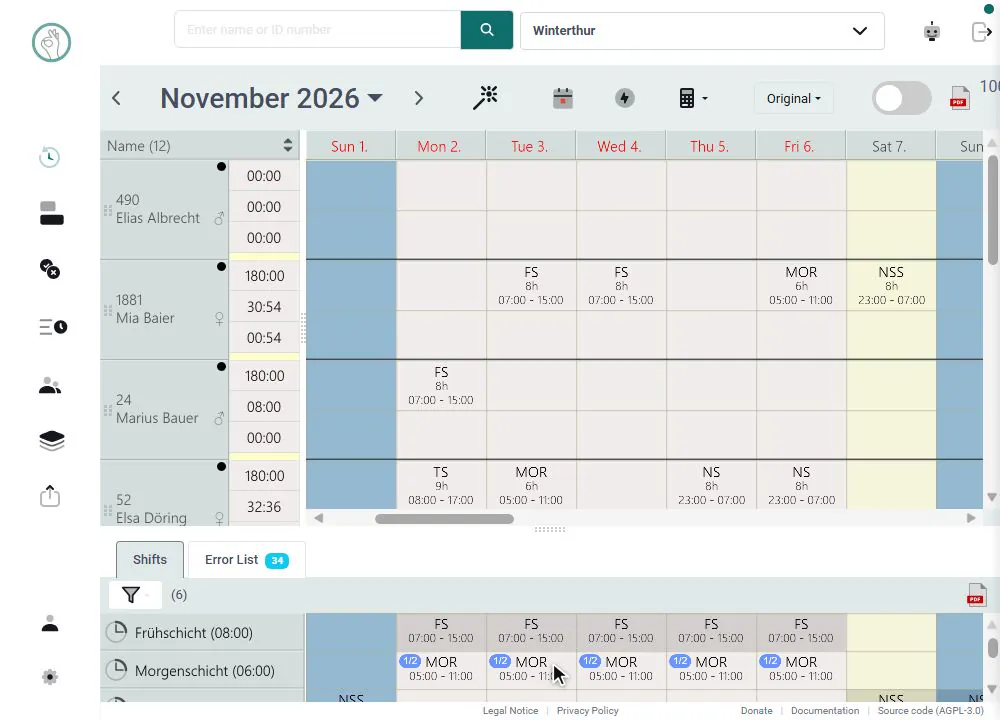Open the Privacy Policy link
The width and height of the screenshot is (1000, 720).
click(587, 710)
